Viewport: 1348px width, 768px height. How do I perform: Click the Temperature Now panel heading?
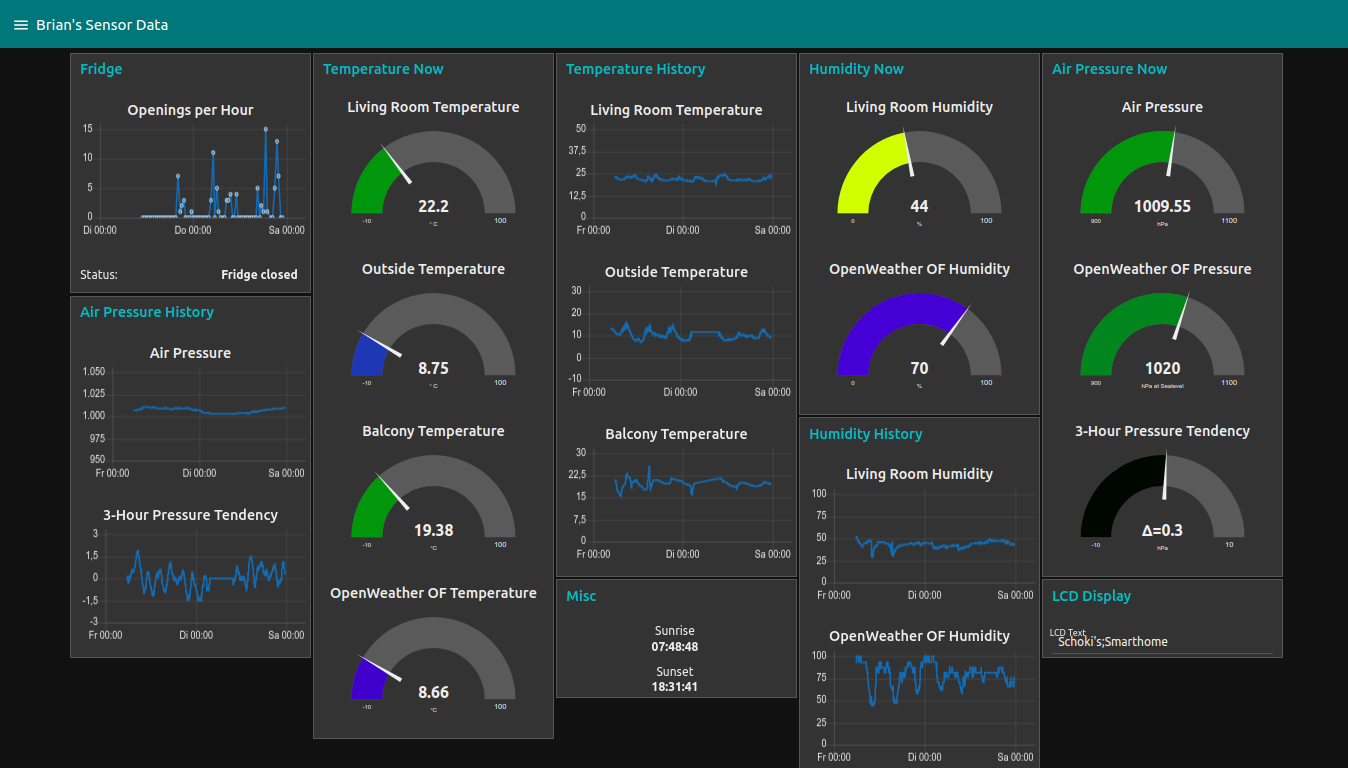pos(383,69)
